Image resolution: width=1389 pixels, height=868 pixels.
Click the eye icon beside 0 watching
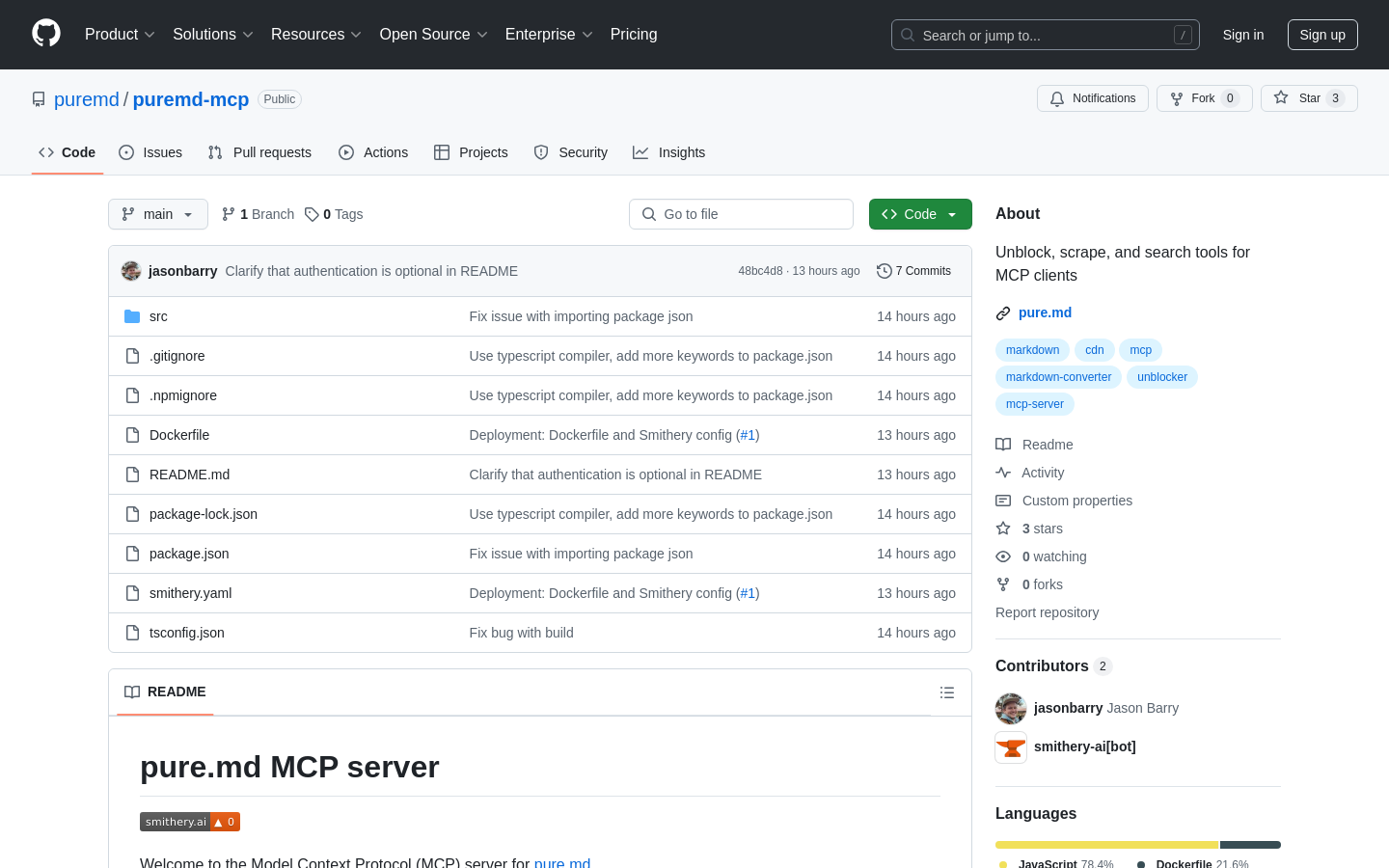point(1003,556)
